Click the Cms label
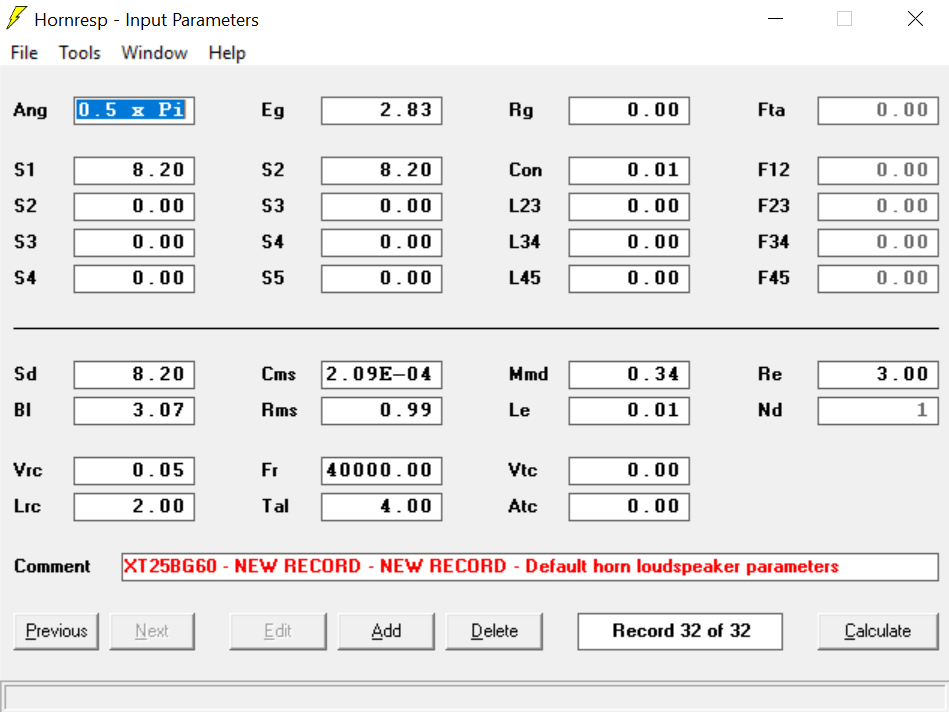Image resolution: width=949 pixels, height=712 pixels. pyautogui.click(x=278, y=374)
